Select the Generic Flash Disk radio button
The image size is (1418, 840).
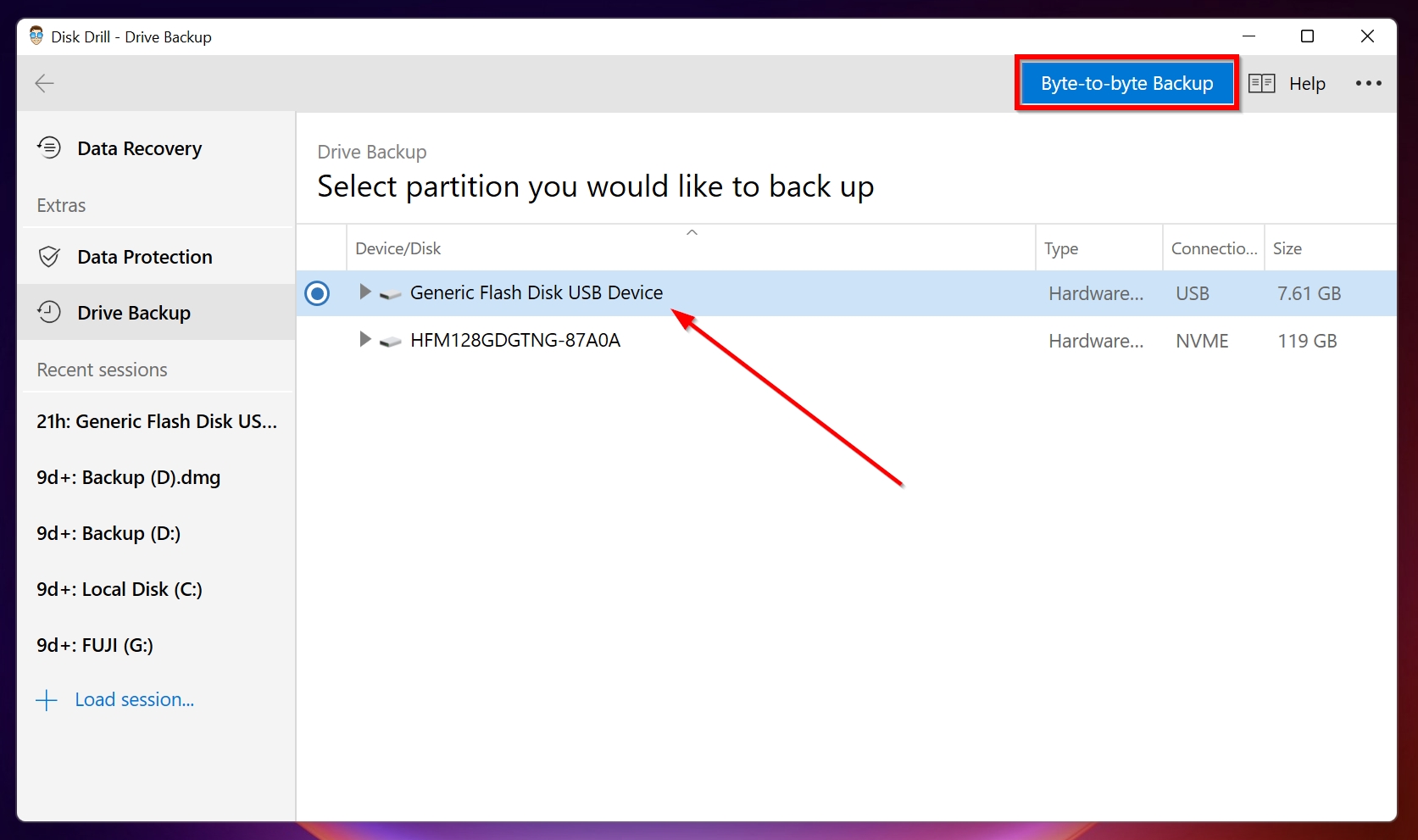click(x=317, y=293)
